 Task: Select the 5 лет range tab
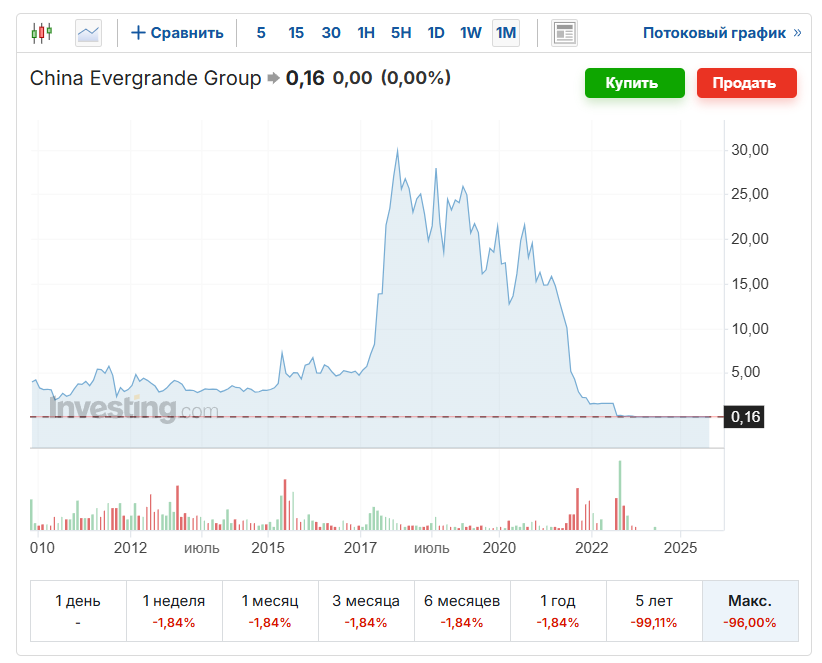click(x=654, y=611)
